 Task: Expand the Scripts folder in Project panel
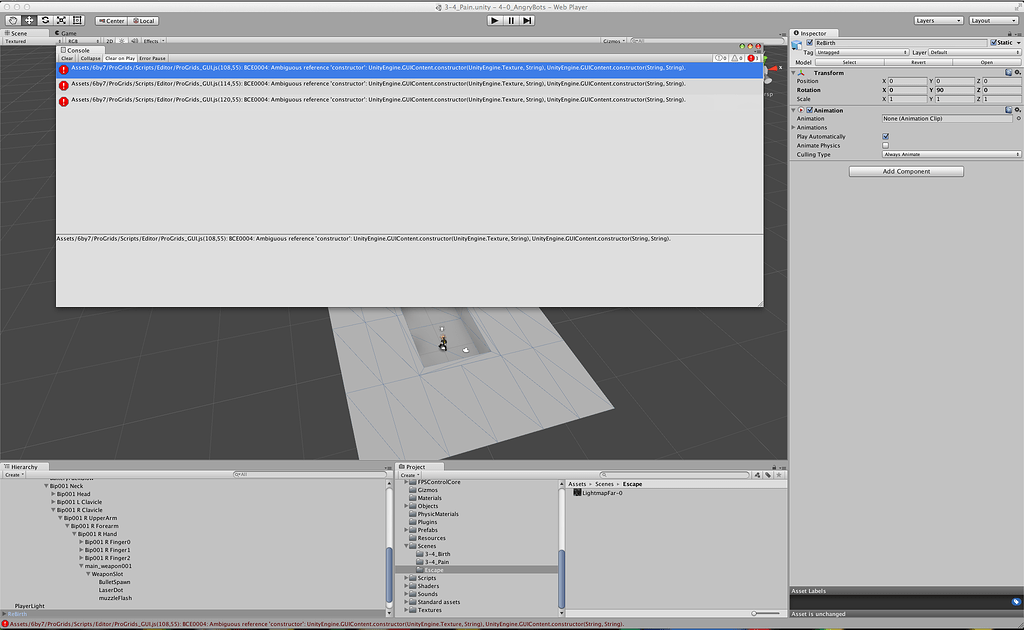pyautogui.click(x=404, y=577)
